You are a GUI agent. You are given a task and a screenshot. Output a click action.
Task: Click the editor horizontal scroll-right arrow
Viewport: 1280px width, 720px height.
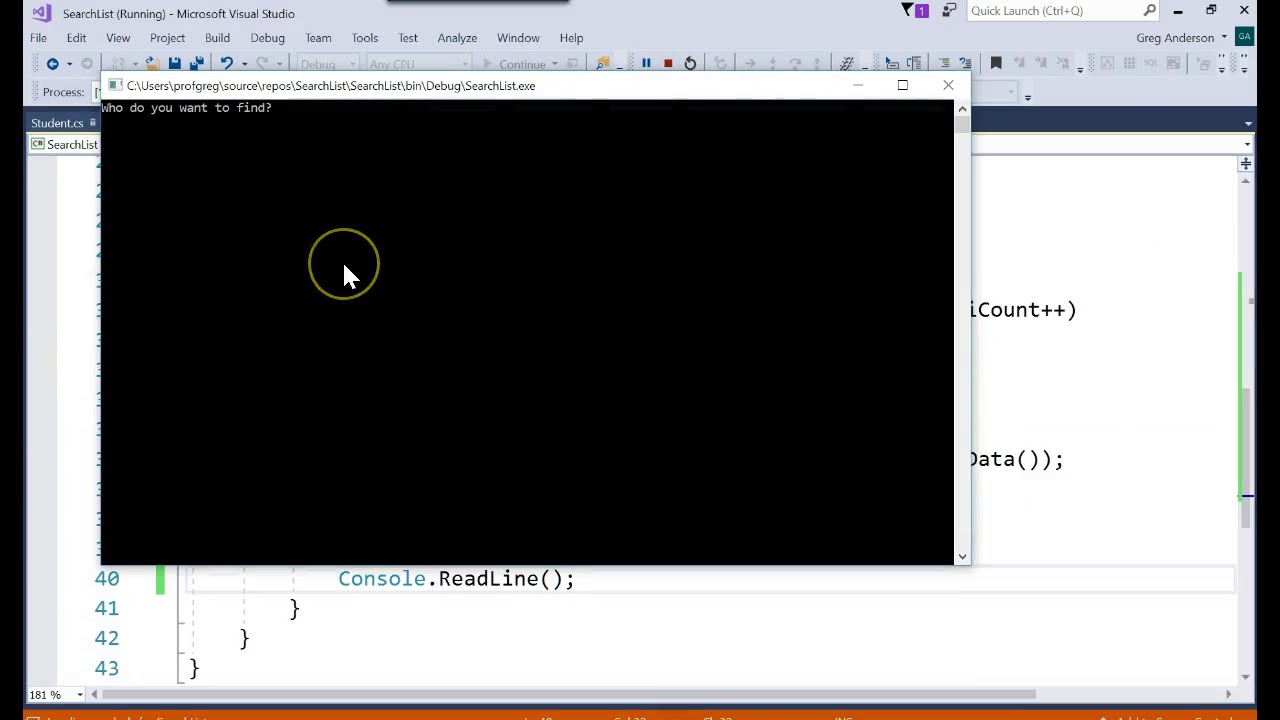pyautogui.click(x=1228, y=694)
